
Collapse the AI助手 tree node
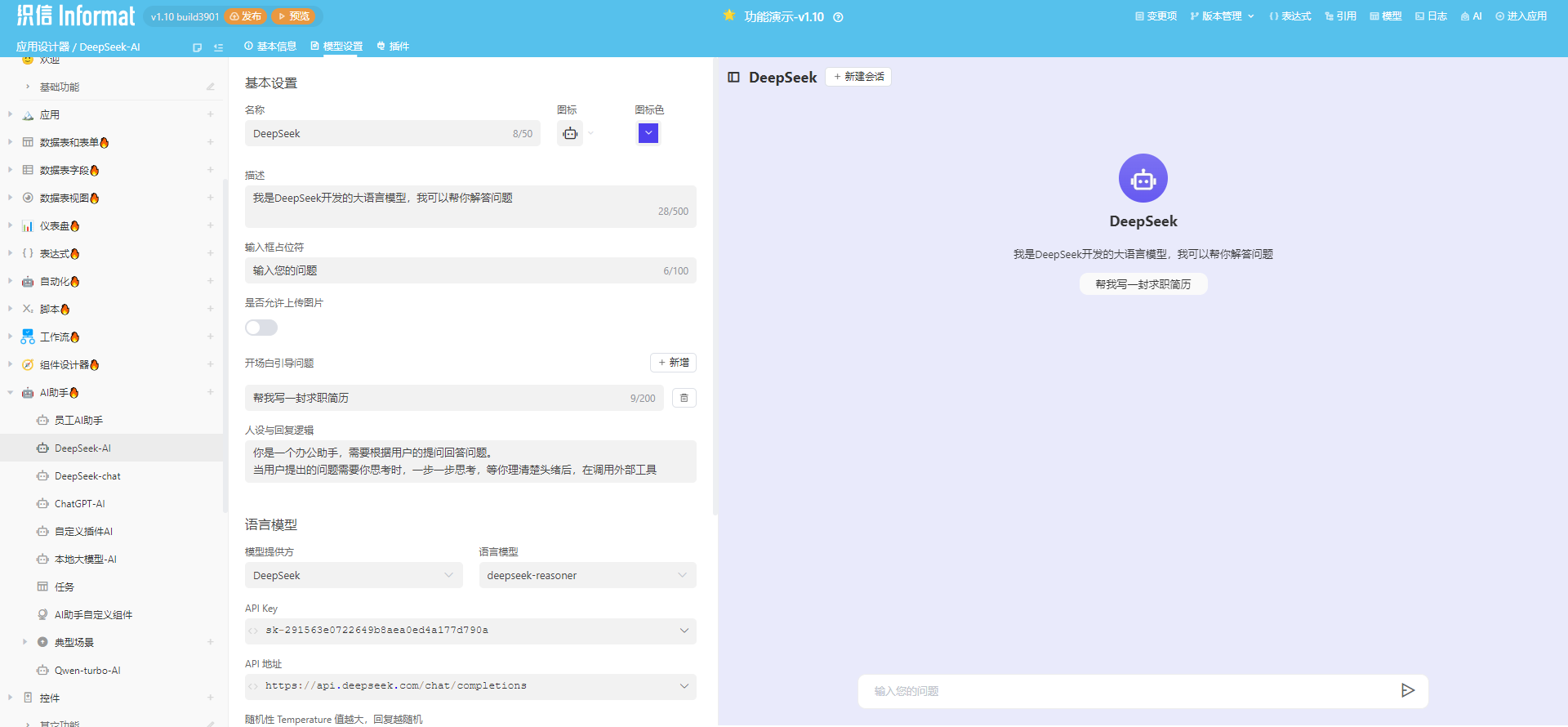tap(10, 392)
